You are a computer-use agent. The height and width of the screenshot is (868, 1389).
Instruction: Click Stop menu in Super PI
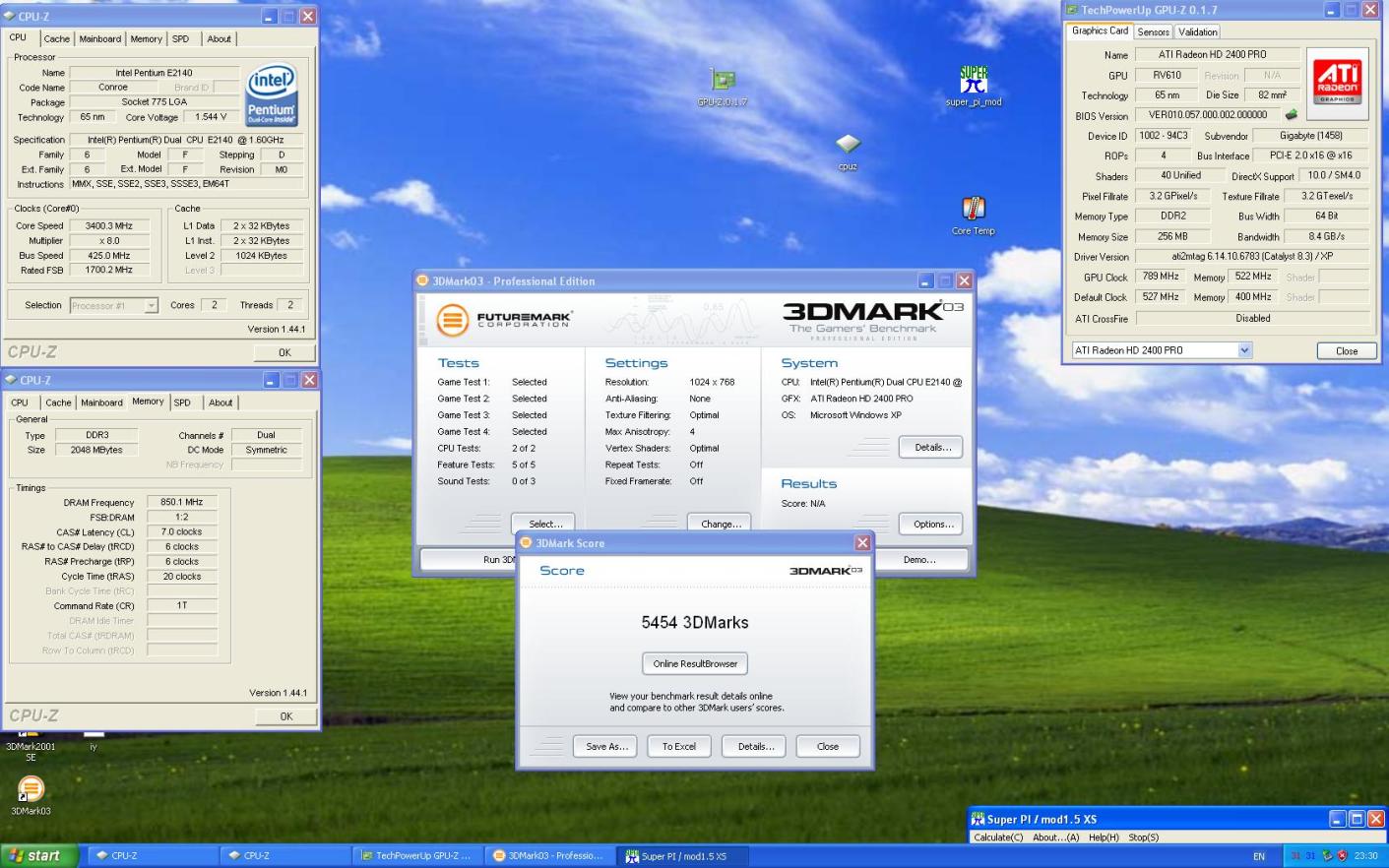point(1143,837)
